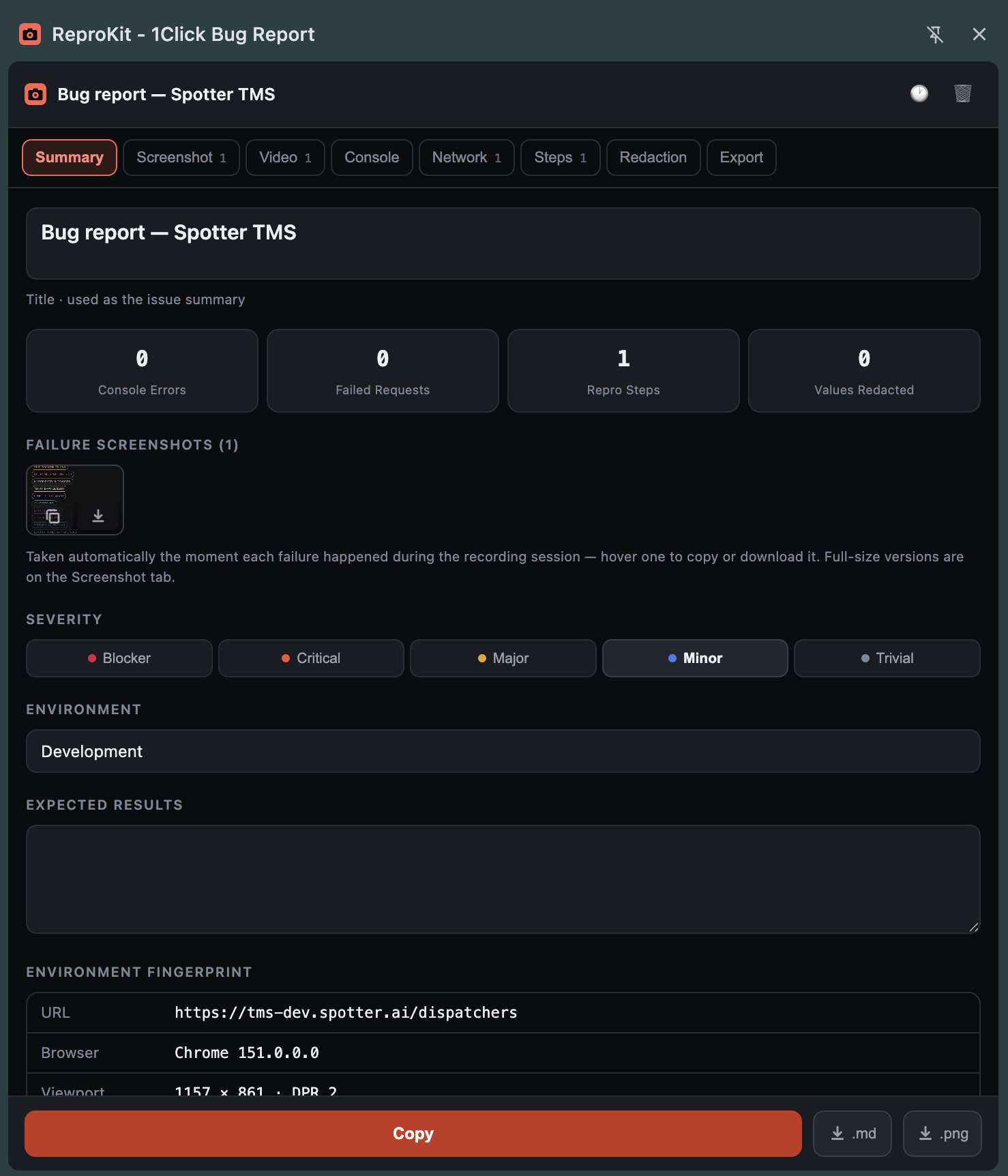Click the trash can delete icon
1008x1176 pixels.
click(963, 93)
